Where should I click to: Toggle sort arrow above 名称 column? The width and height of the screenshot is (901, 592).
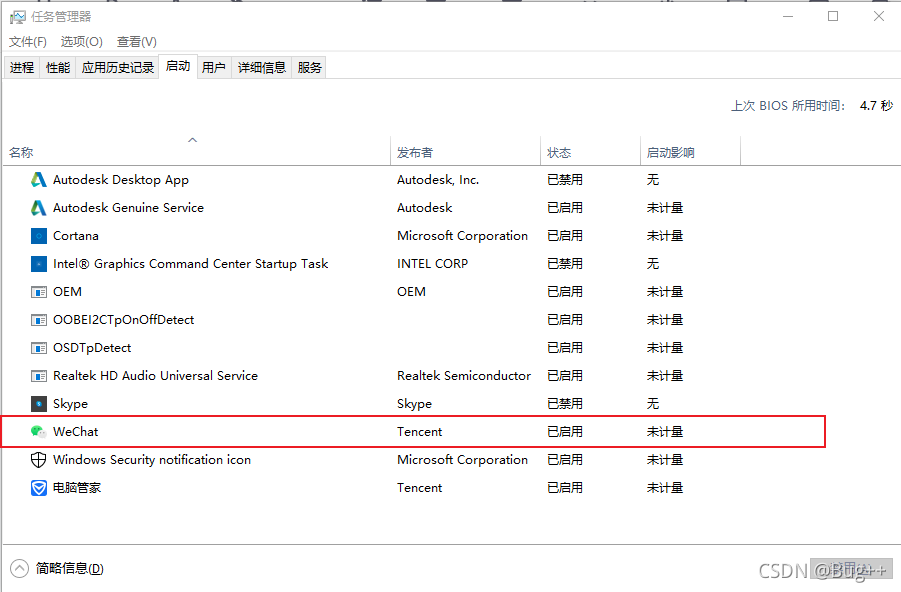[192, 140]
